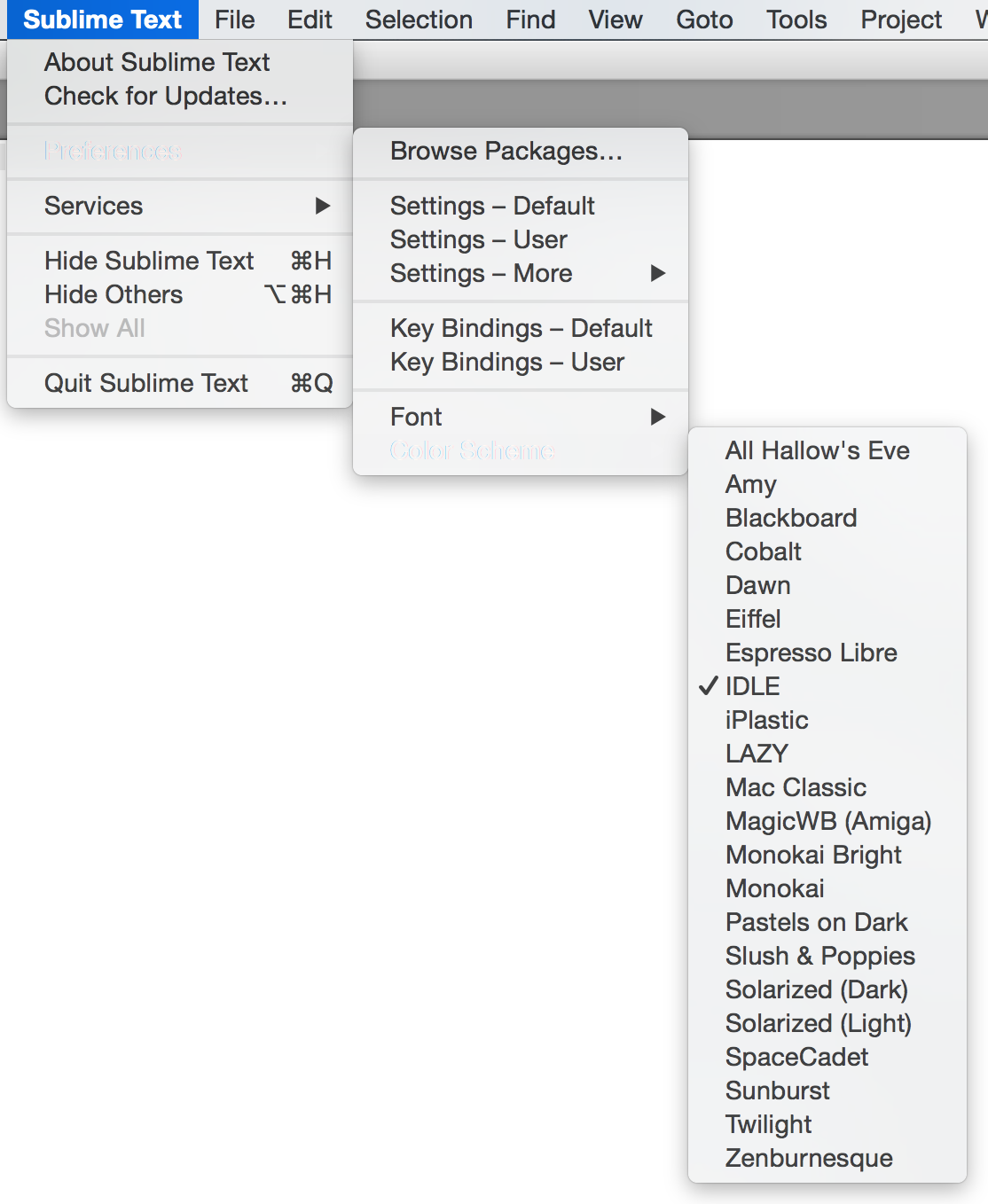
Task: Expand the Font submenu
Action: (415, 416)
